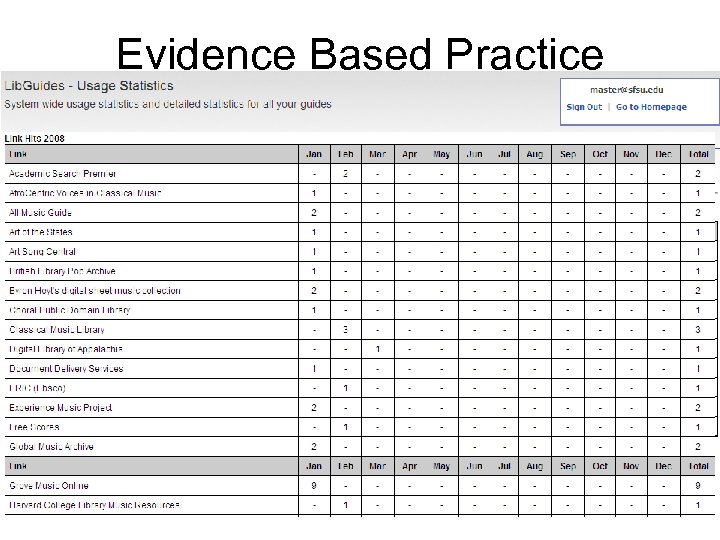Click the All Music Guide row name
This screenshot has width=720, height=540.
tap(40, 213)
